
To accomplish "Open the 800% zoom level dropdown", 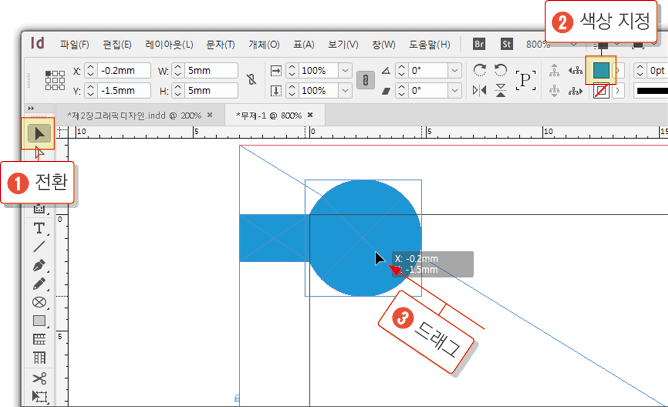I will click(573, 44).
